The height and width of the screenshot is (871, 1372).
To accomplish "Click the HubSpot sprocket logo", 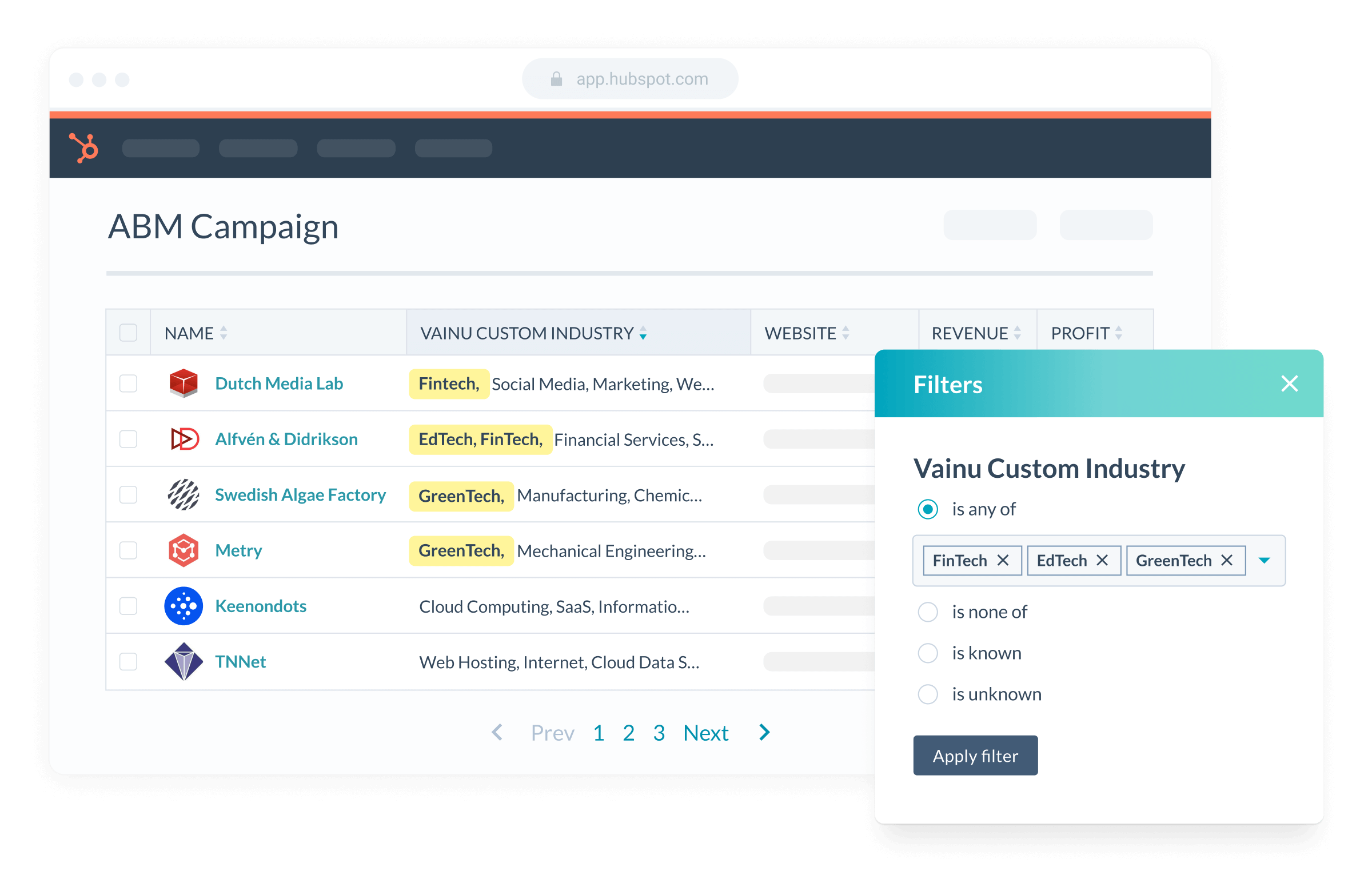I will point(84,148).
